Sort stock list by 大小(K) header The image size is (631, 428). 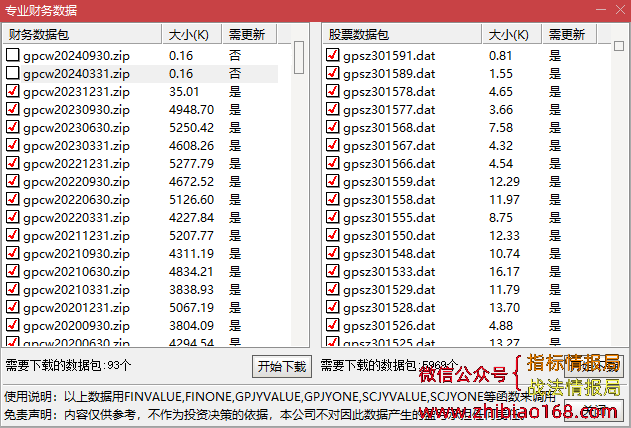[512, 34]
